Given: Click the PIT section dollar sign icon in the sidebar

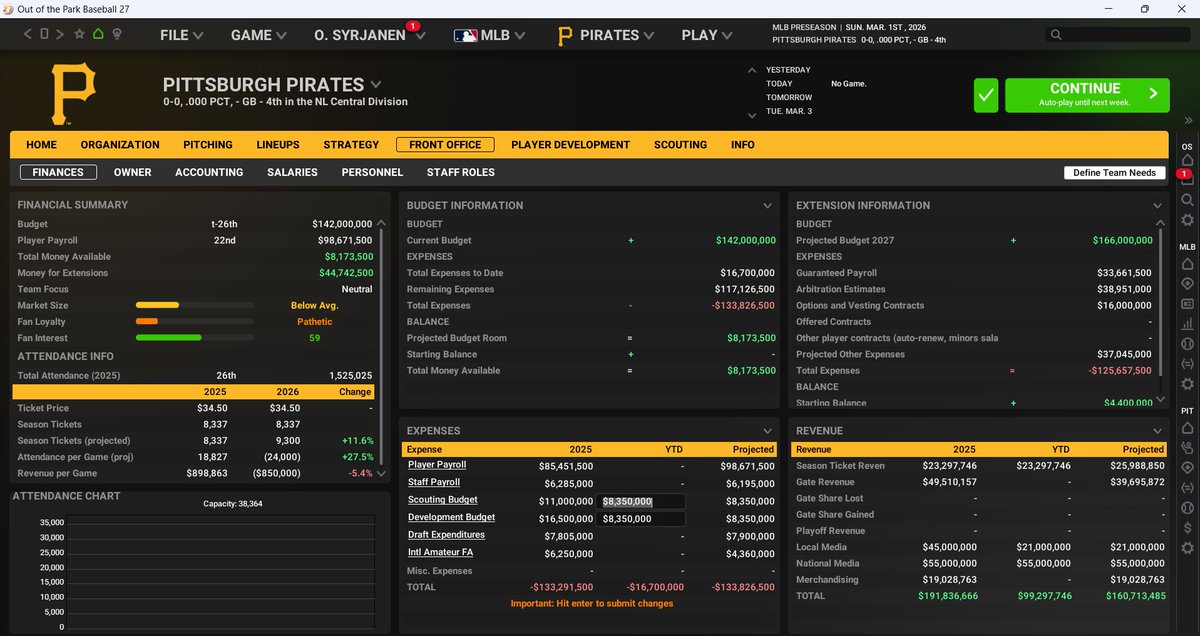Looking at the screenshot, I should 1187,527.
